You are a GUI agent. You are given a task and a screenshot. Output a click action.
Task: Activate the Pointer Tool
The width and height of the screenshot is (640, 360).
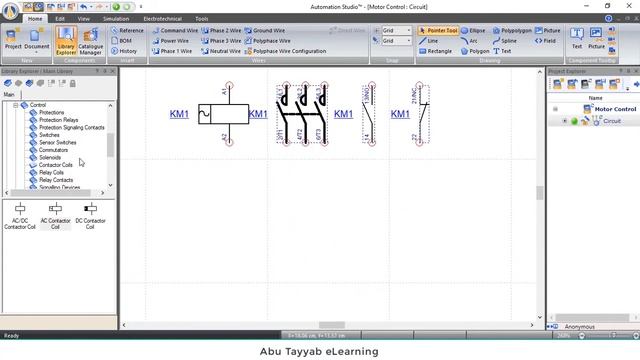click(438, 30)
